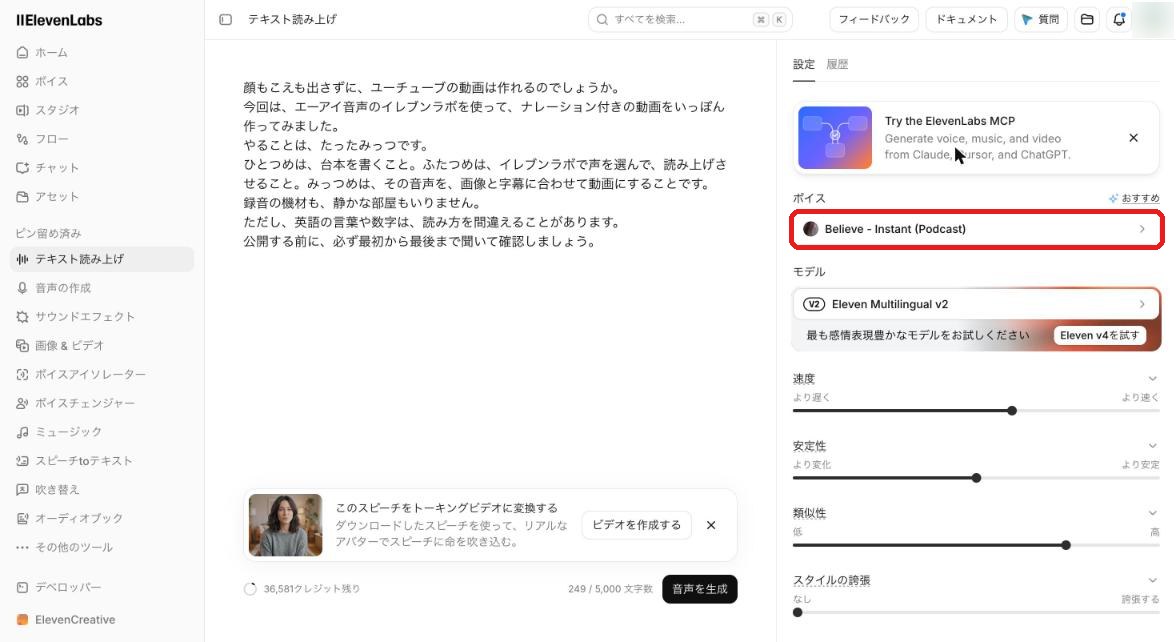Open the スピーチtoテキスト icon

pos(22,460)
